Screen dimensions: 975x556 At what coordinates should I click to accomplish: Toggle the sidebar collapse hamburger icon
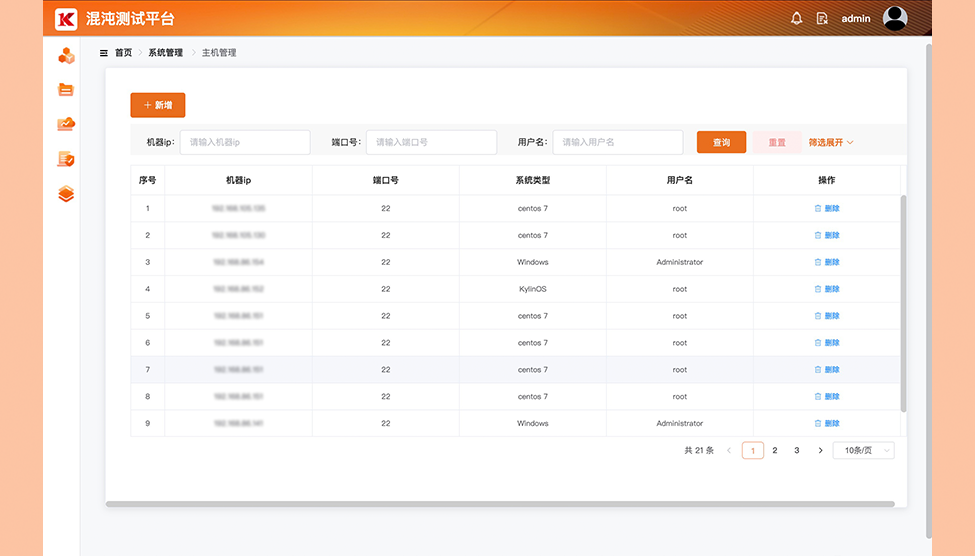point(104,53)
